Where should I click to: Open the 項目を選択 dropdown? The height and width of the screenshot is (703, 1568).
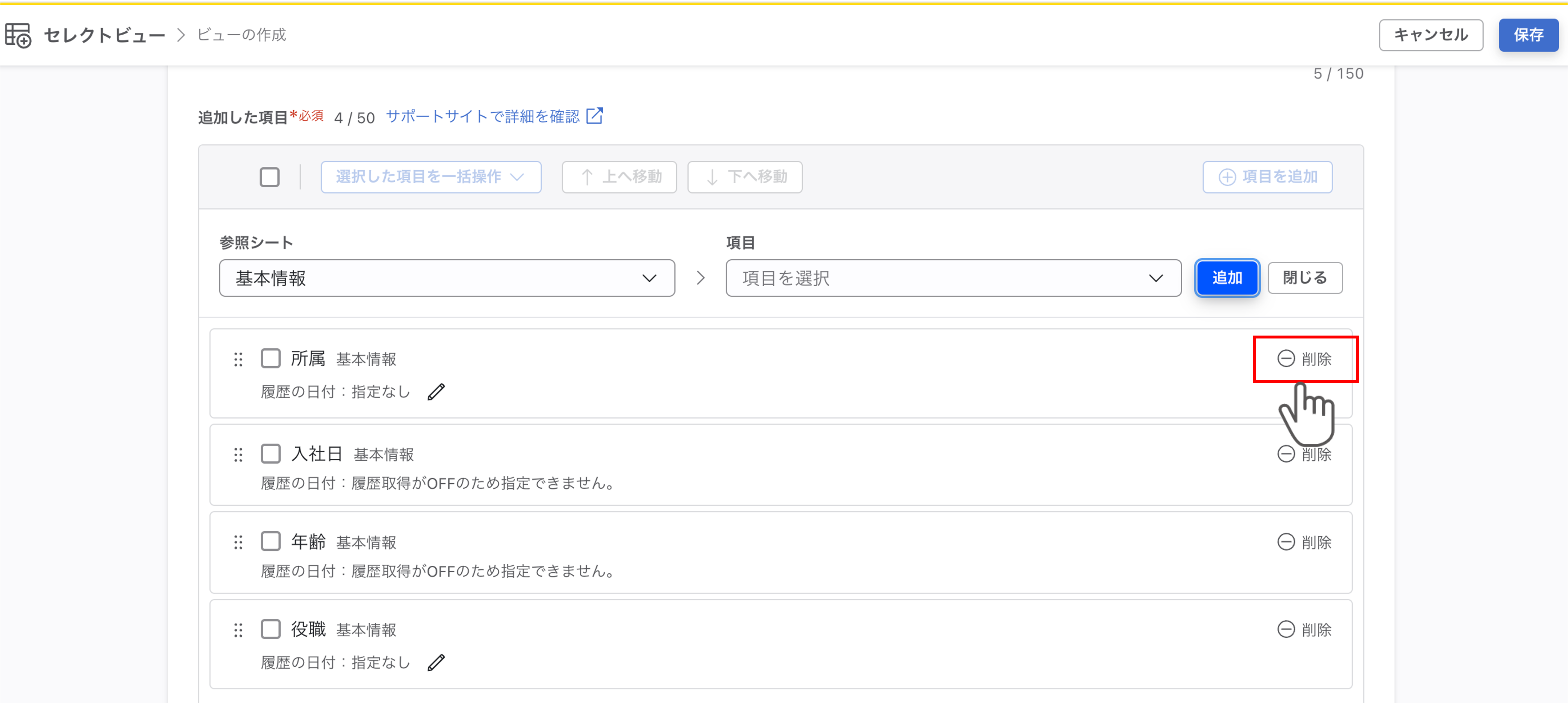tap(953, 278)
